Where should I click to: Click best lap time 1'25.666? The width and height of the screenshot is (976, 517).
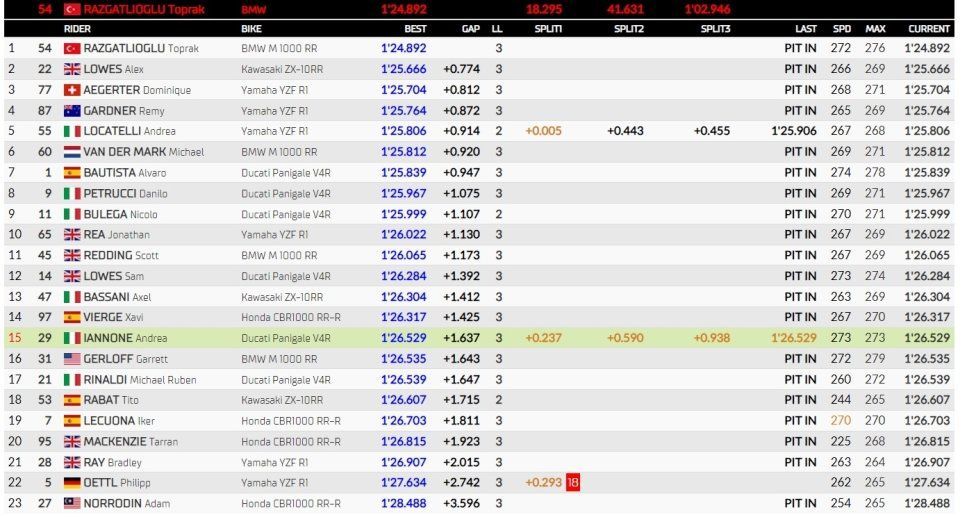coord(403,69)
